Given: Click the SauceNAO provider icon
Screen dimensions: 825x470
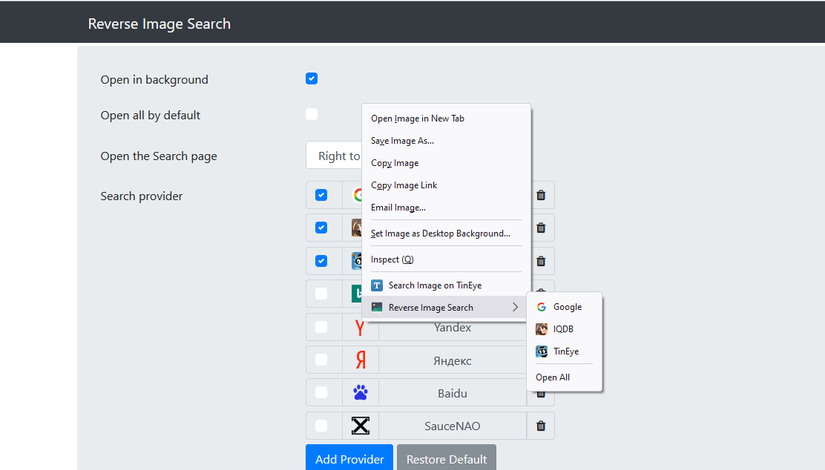Looking at the screenshot, I should tap(360, 426).
